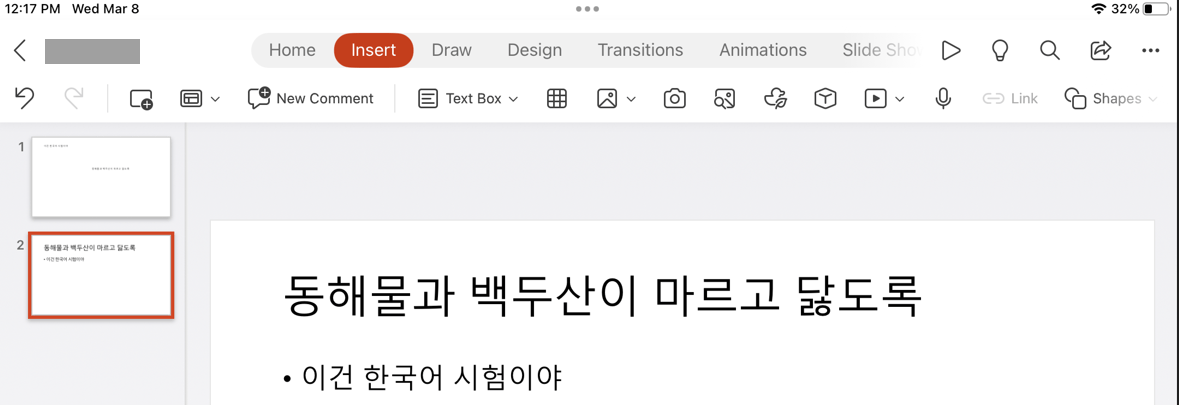
Task: Tap the Wi-Fi status icon
Action: pos(1099,9)
